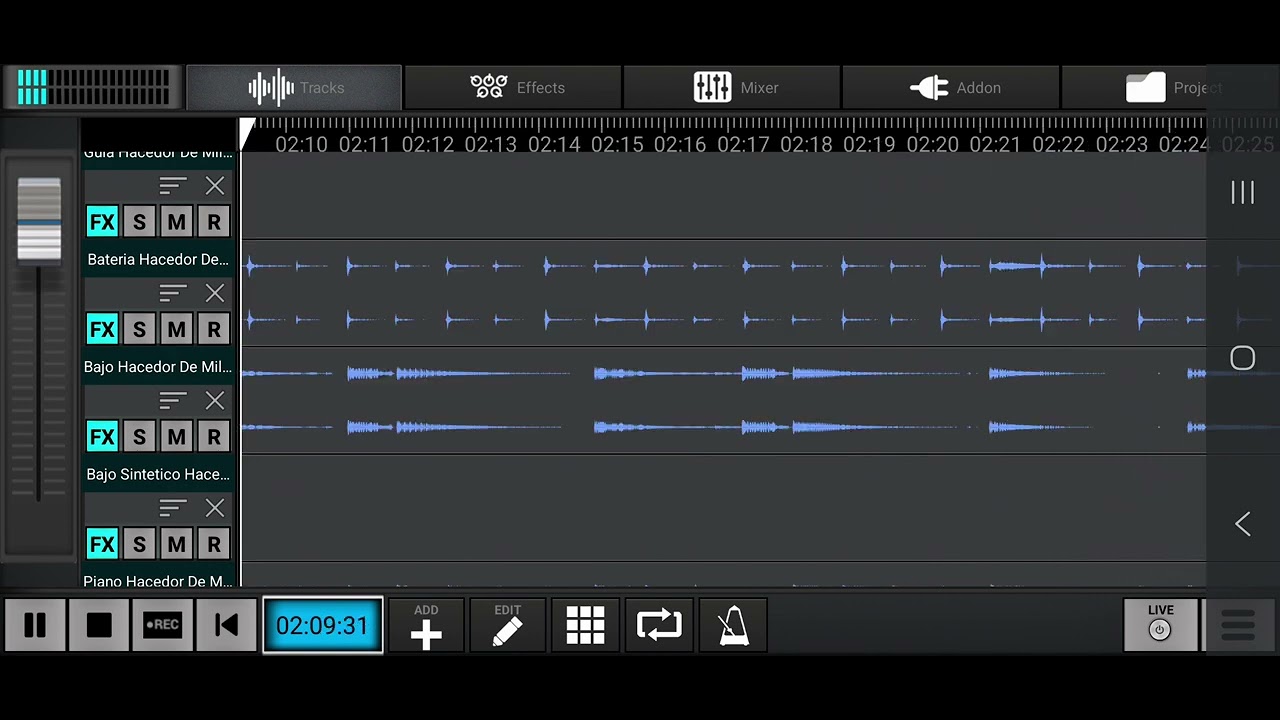Image resolution: width=1280 pixels, height=720 pixels.
Task: Switch to the Mixer tab
Action: click(732, 88)
